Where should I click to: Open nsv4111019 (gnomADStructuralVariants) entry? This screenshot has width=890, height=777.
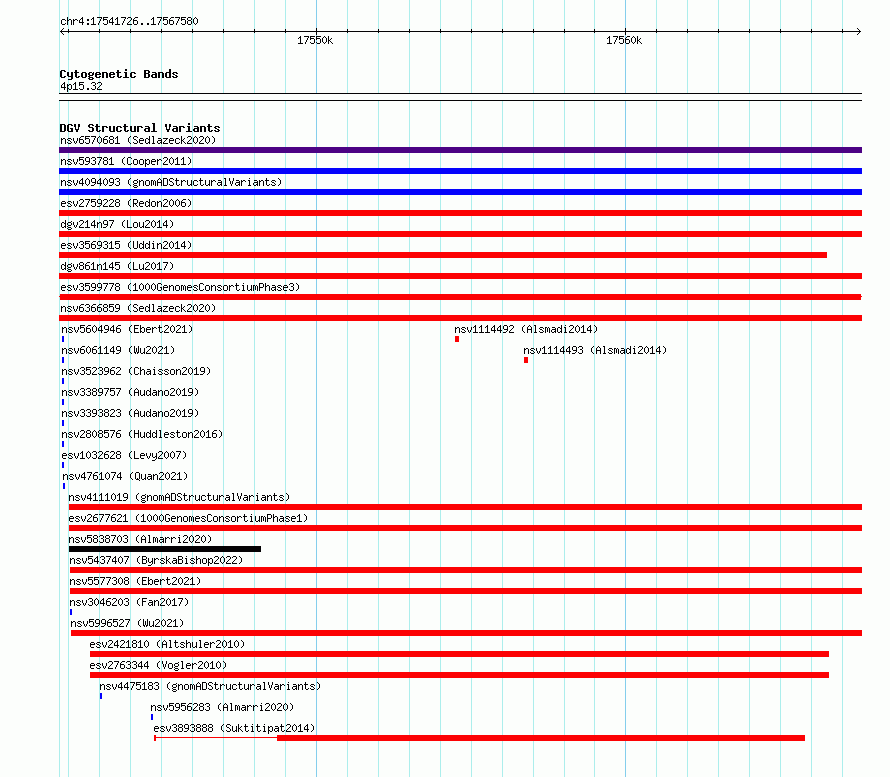179,497
